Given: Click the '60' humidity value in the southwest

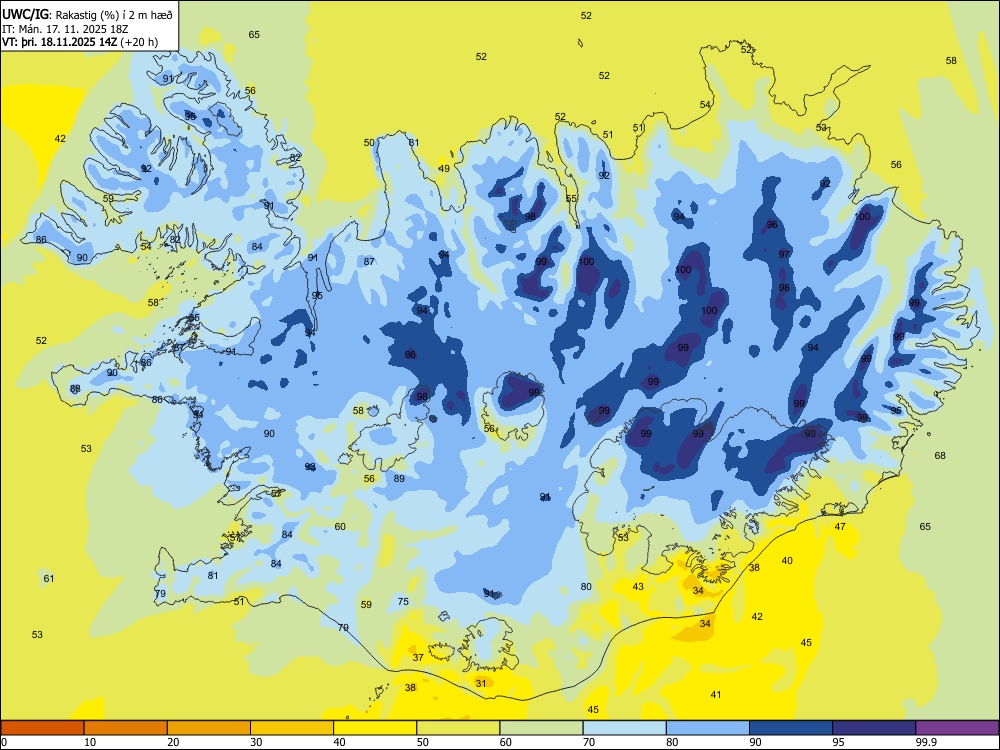Looking at the screenshot, I should (x=341, y=527).
